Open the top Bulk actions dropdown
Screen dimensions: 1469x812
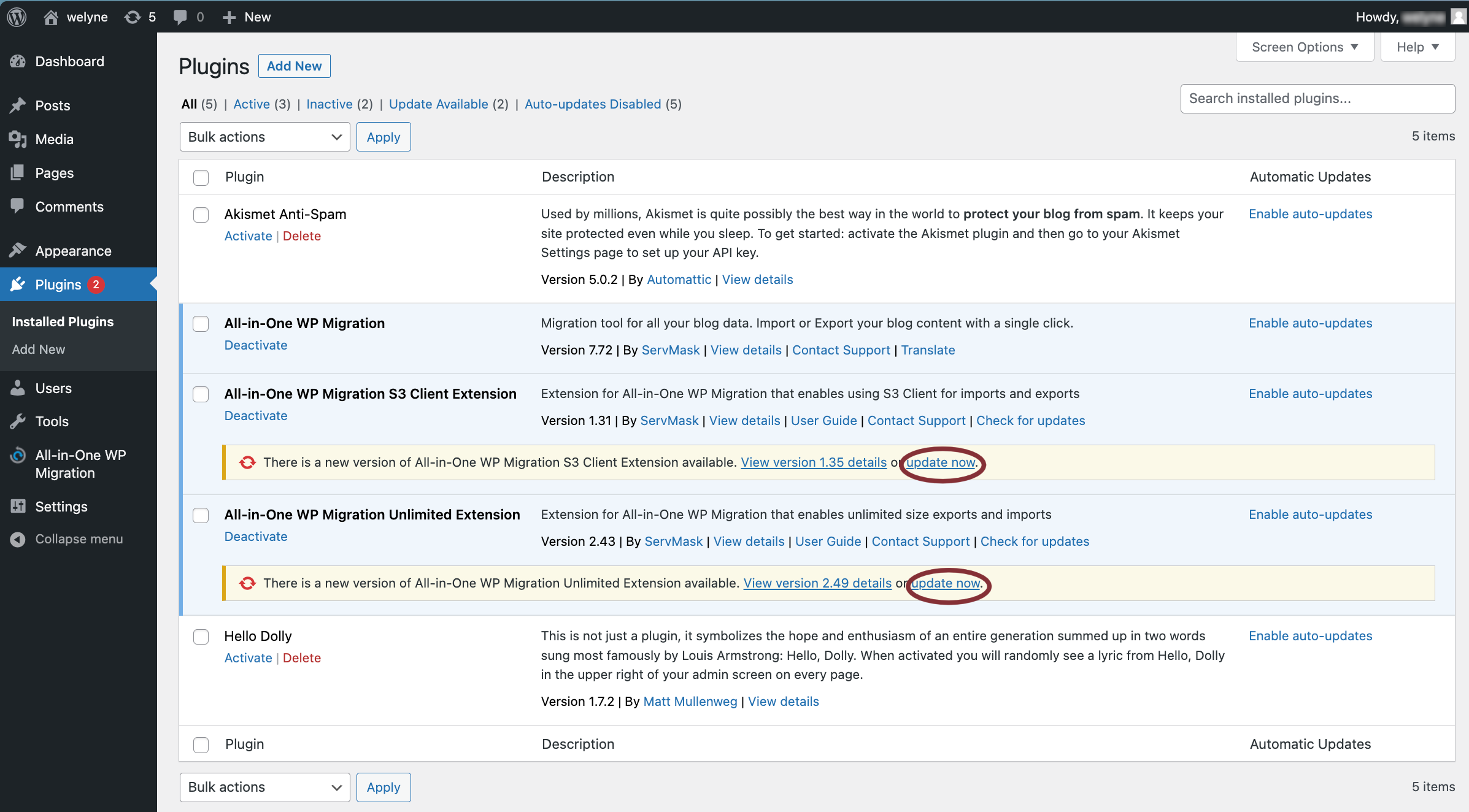264,137
